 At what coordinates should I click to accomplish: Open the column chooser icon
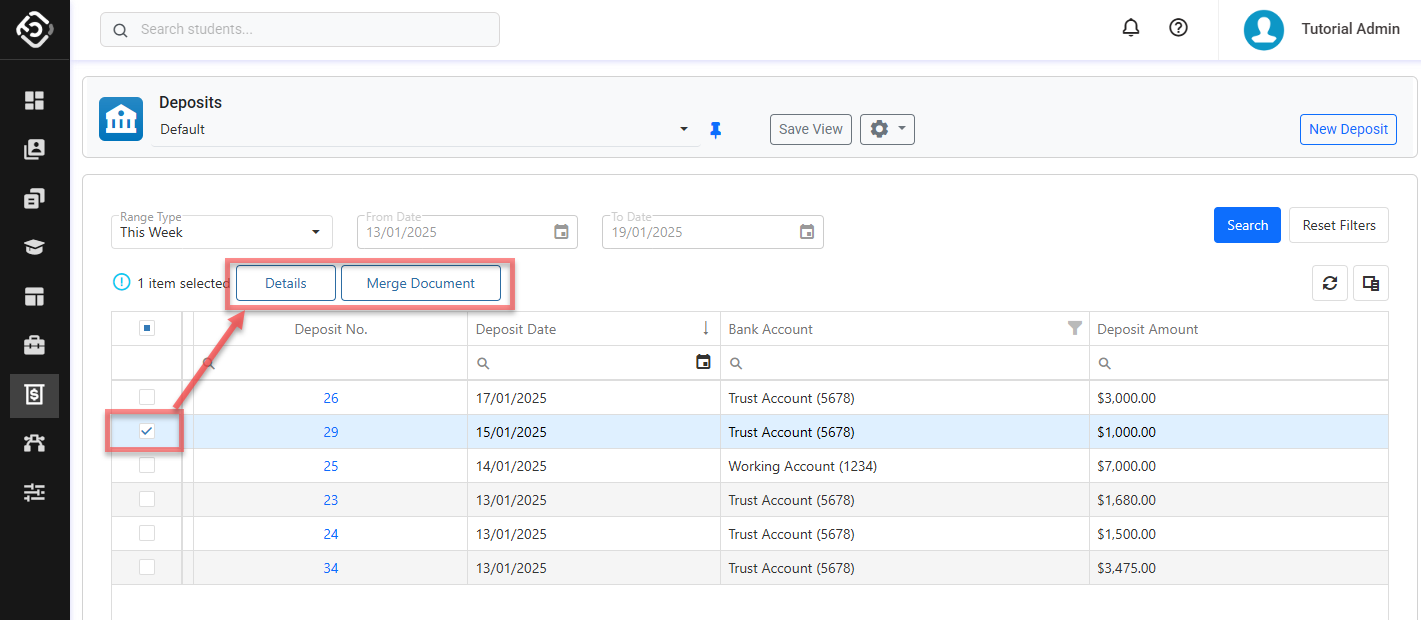point(1371,283)
